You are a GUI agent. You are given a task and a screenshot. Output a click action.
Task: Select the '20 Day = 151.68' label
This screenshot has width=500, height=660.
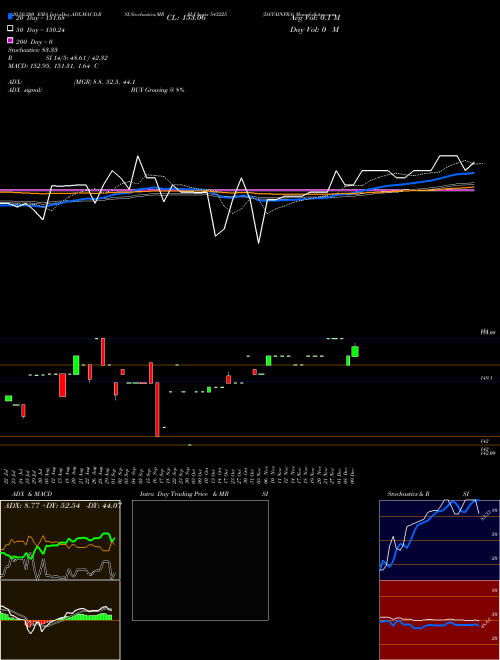click(x=40, y=18)
